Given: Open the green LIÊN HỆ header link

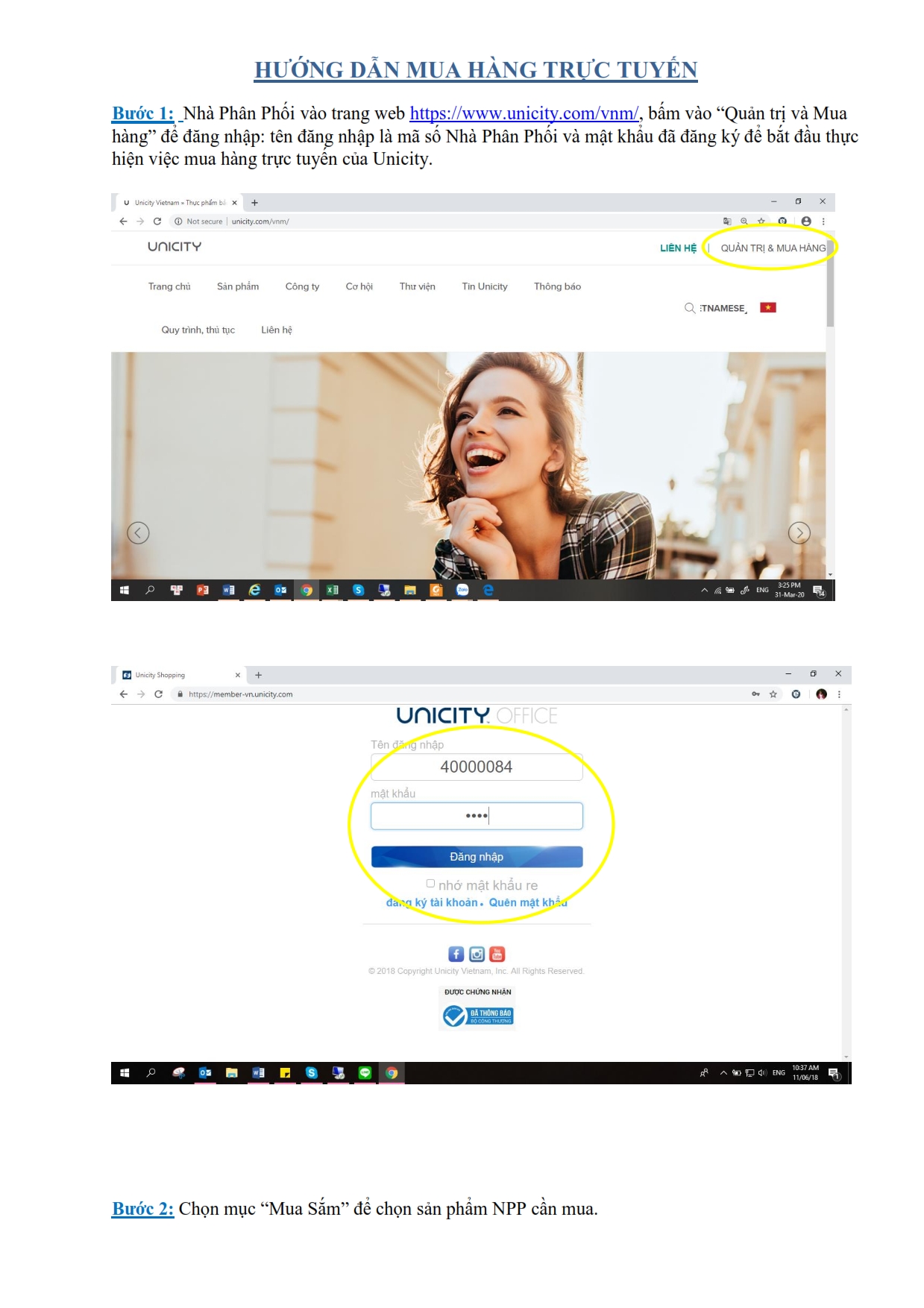Looking at the screenshot, I should pos(678,248).
